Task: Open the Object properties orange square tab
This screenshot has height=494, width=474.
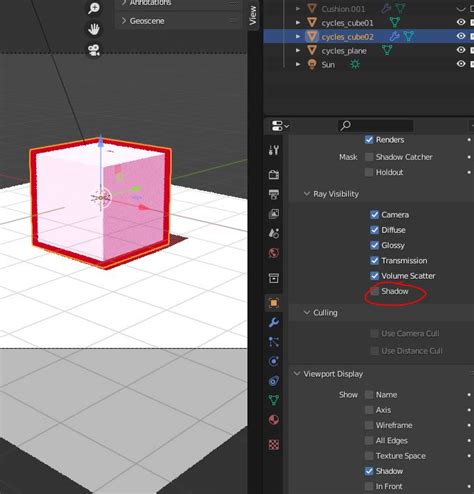Action: 274,303
